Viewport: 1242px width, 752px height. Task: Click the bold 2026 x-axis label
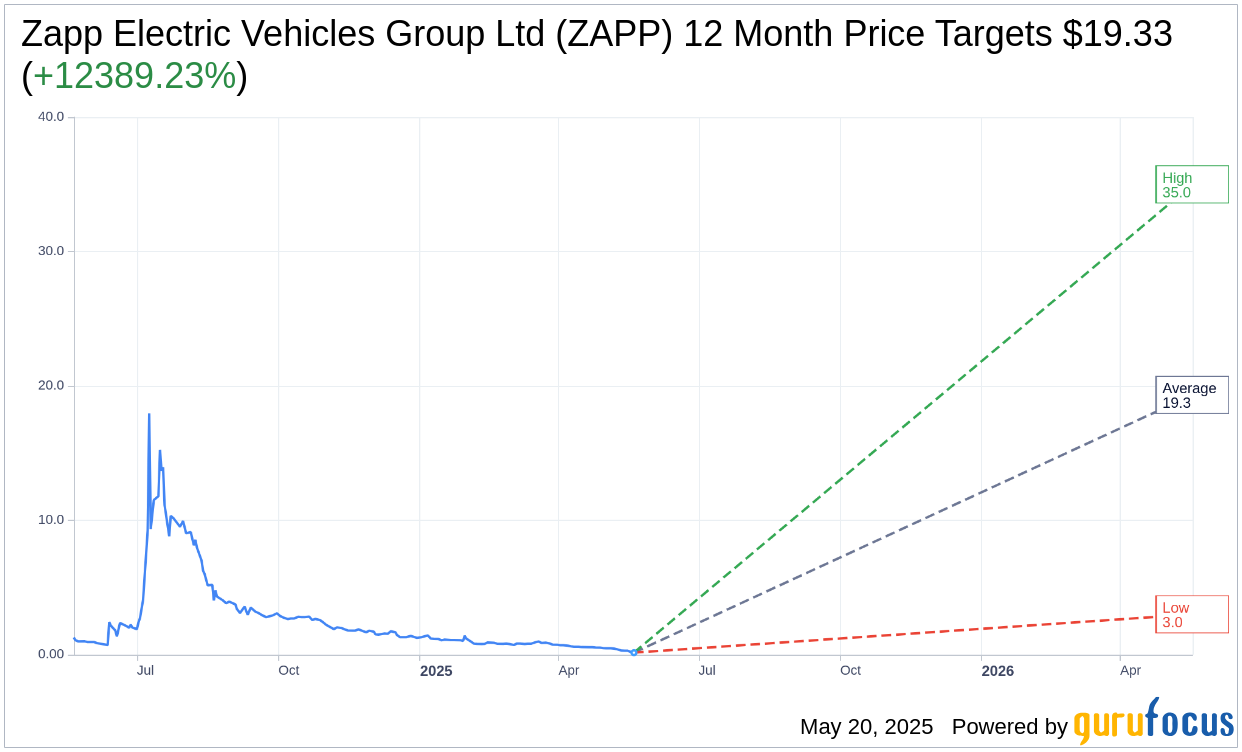pos(998,671)
